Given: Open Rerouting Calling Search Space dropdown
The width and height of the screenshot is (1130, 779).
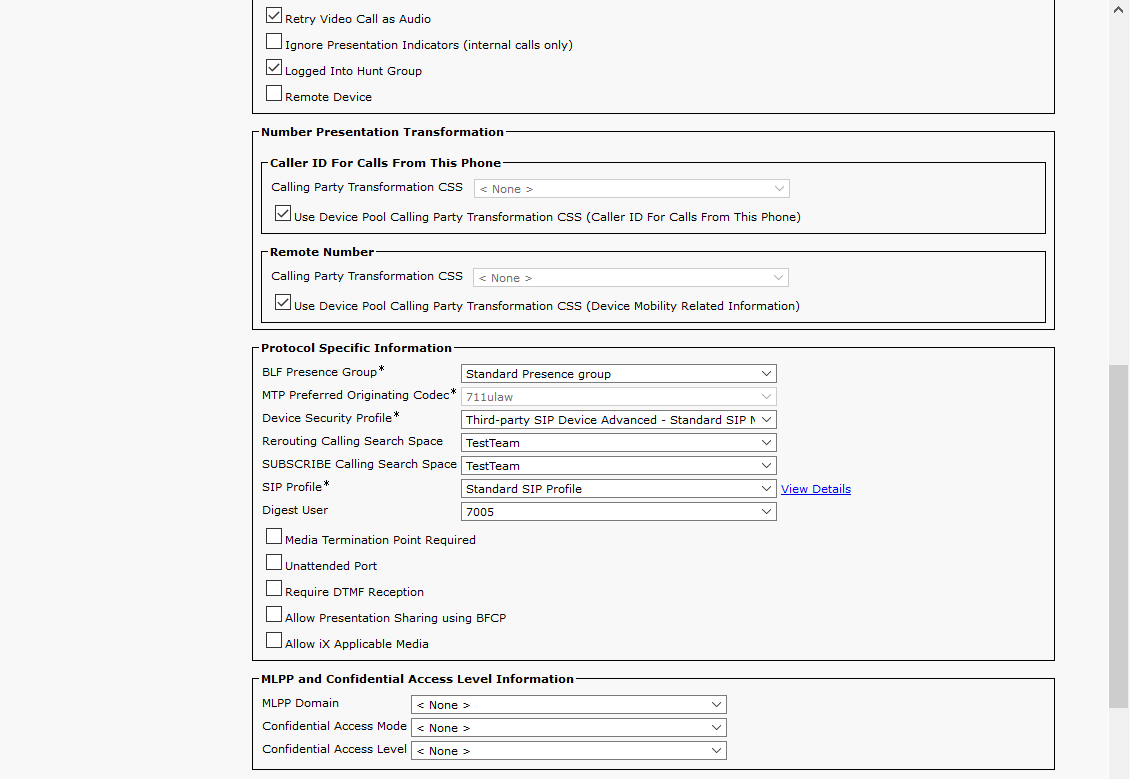Looking at the screenshot, I should pyautogui.click(x=618, y=443).
